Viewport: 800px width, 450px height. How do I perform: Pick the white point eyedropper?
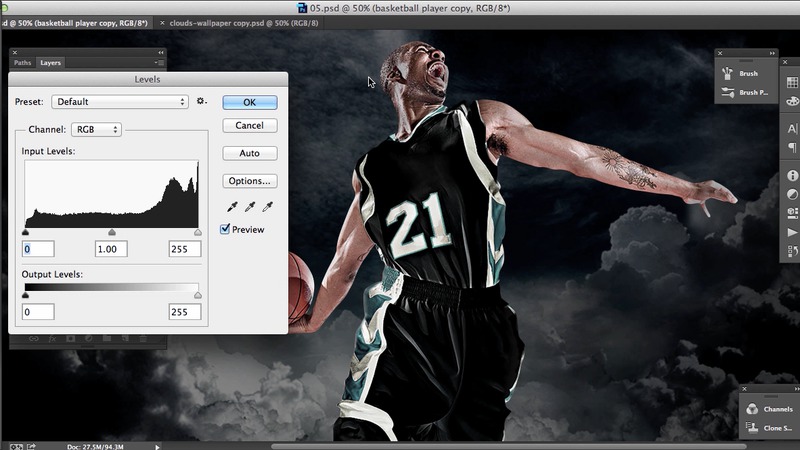click(x=268, y=207)
